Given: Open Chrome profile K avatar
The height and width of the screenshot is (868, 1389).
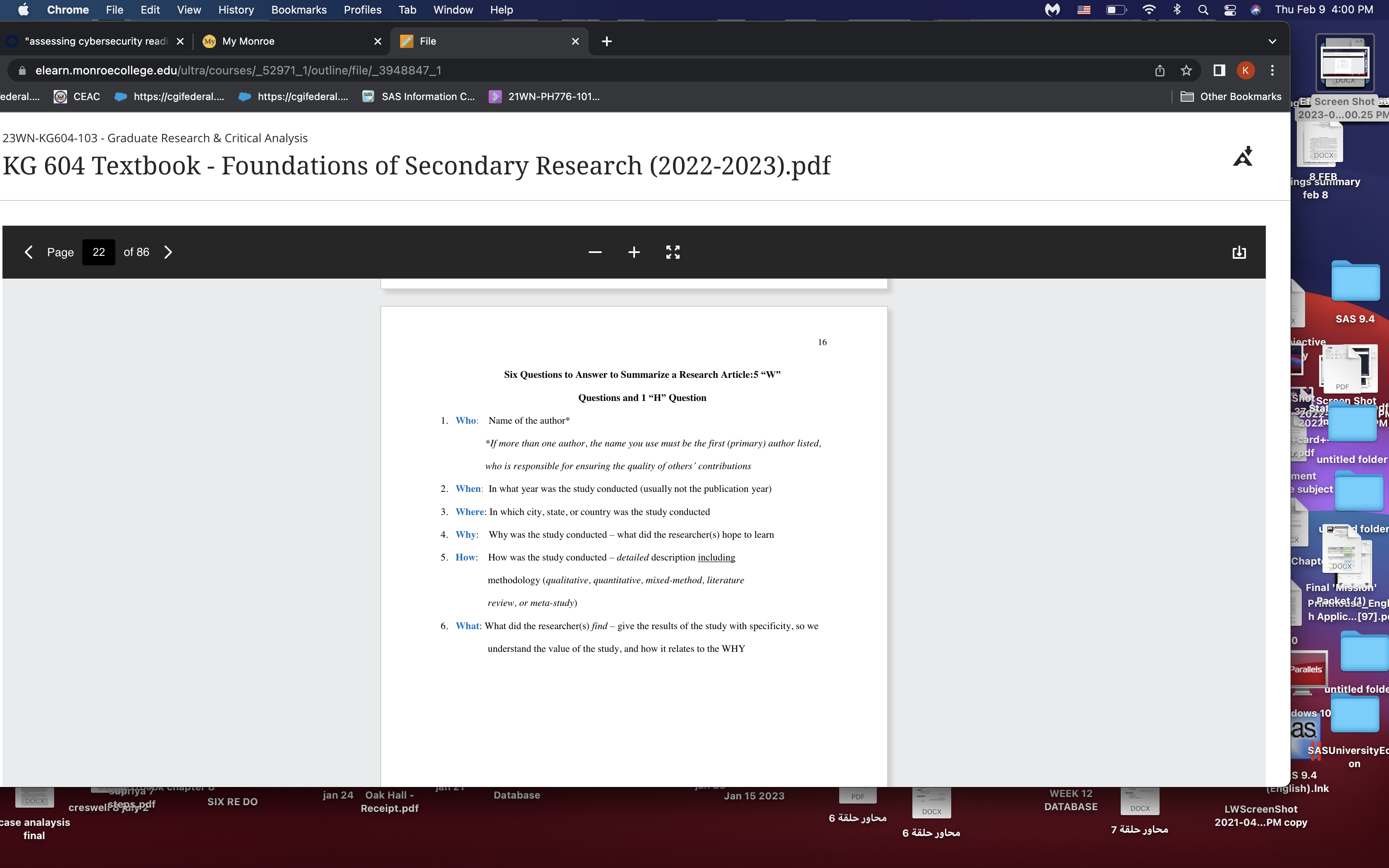Looking at the screenshot, I should 1245,71.
